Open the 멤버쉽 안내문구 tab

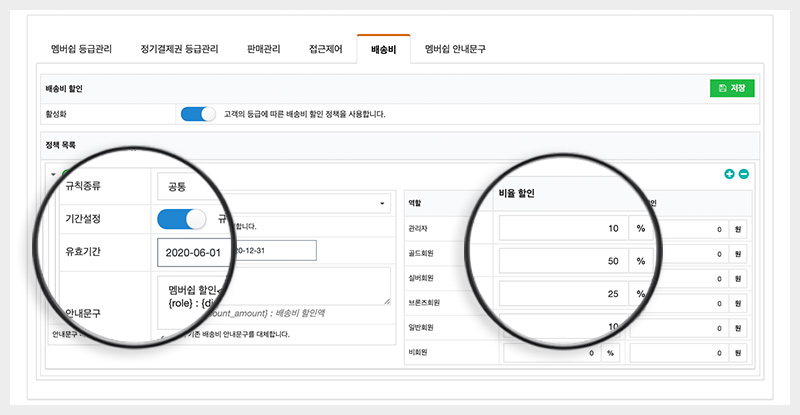pos(455,49)
